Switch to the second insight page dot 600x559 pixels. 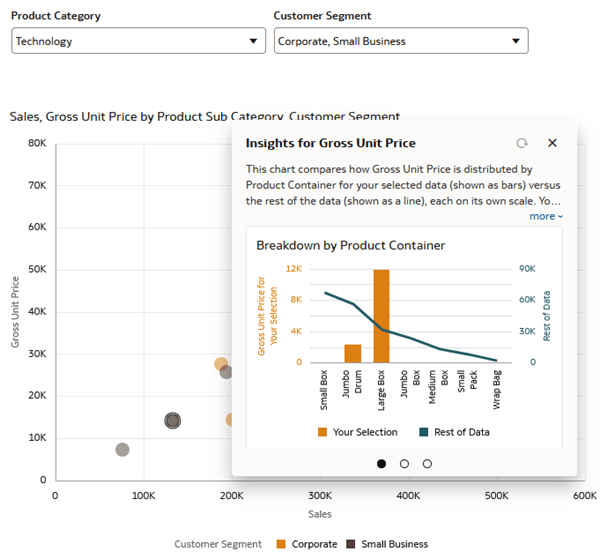[x=404, y=463]
